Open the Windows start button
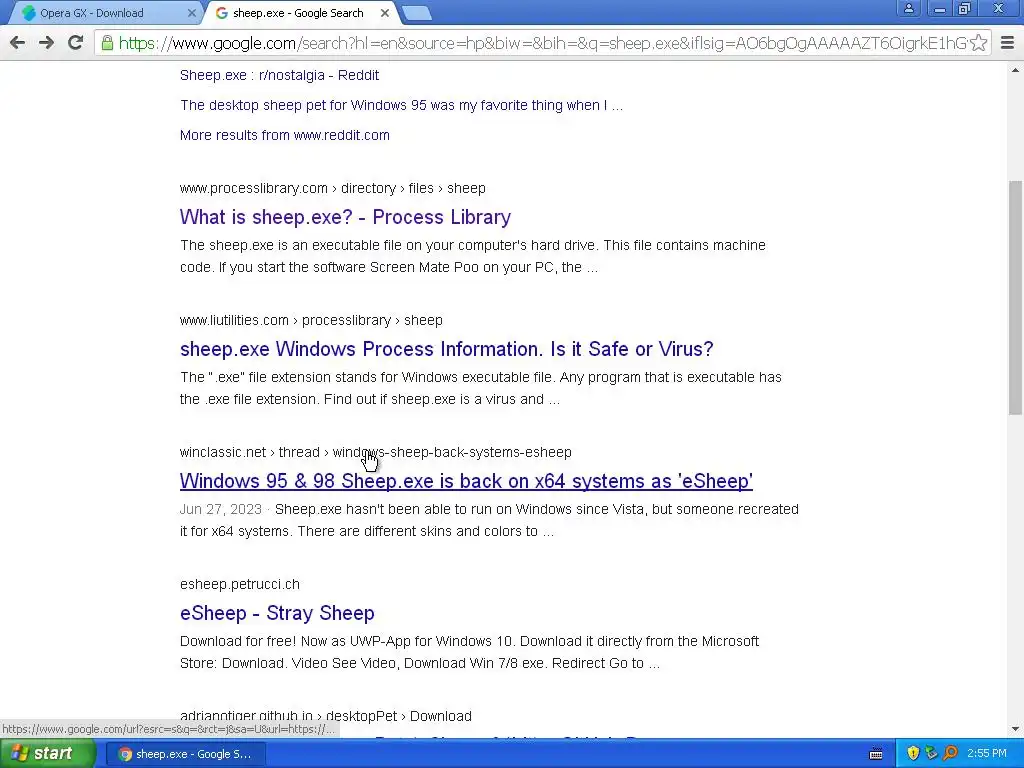Image resolution: width=1024 pixels, height=768 pixels. pos(48,754)
